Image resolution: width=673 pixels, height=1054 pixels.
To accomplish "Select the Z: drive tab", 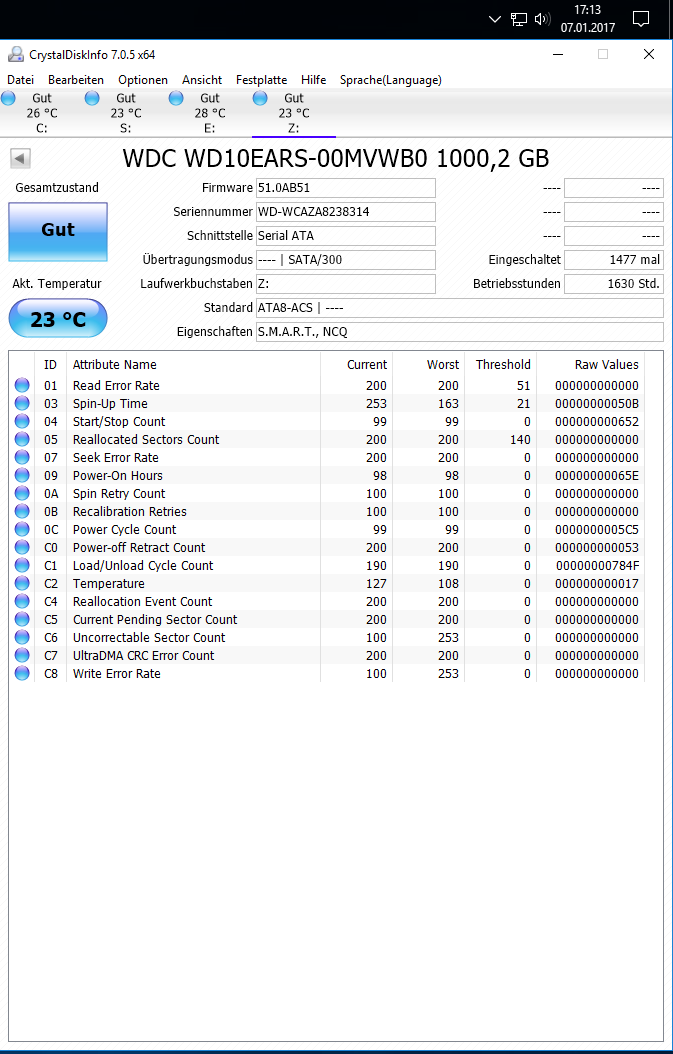I will click(294, 113).
